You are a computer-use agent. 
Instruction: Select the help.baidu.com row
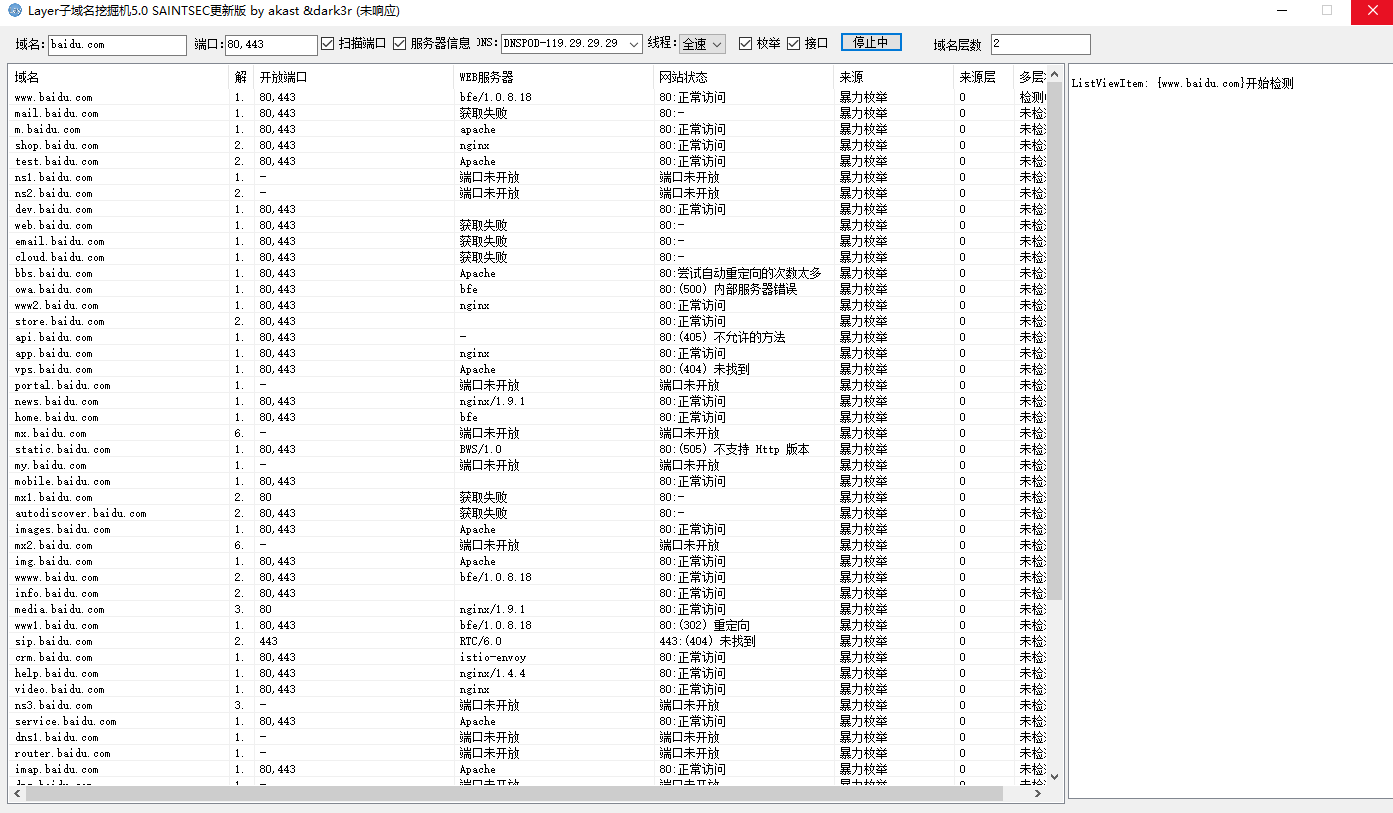[528, 673]
